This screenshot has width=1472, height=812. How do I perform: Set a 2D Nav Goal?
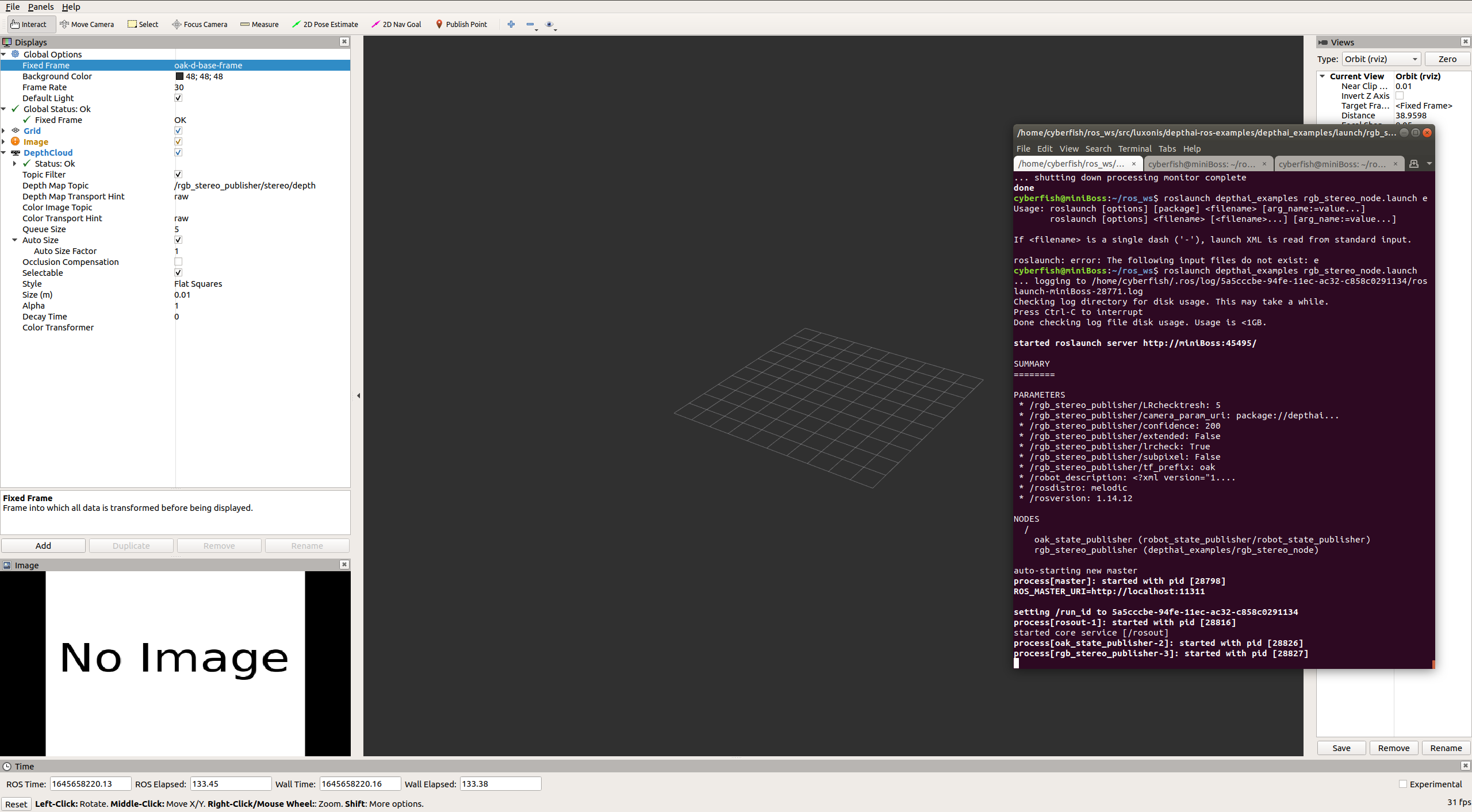(396, 24)
